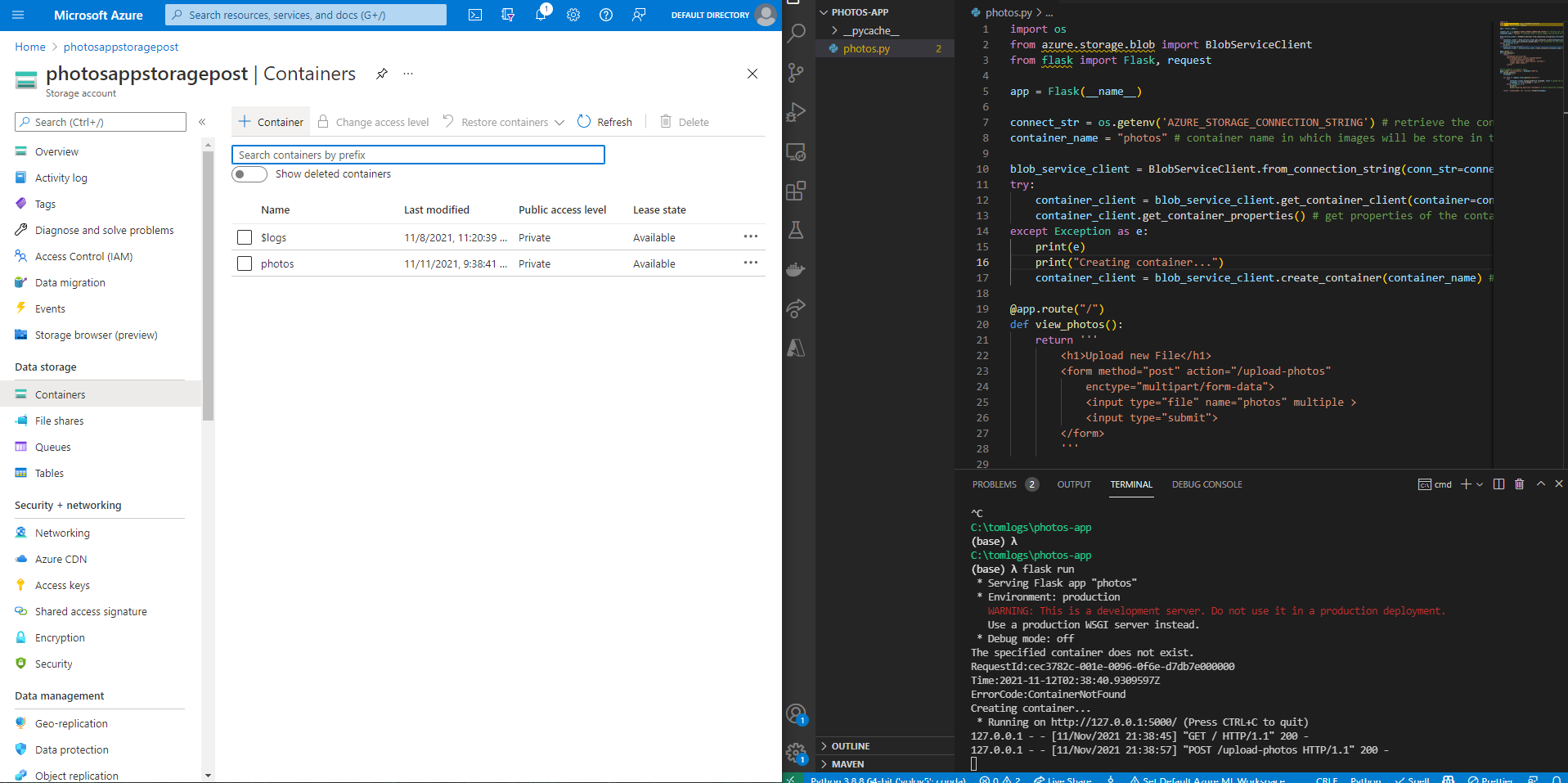1568x783 pixels.
Task: Click Search containers by prefix field
Action: (418, 155)
